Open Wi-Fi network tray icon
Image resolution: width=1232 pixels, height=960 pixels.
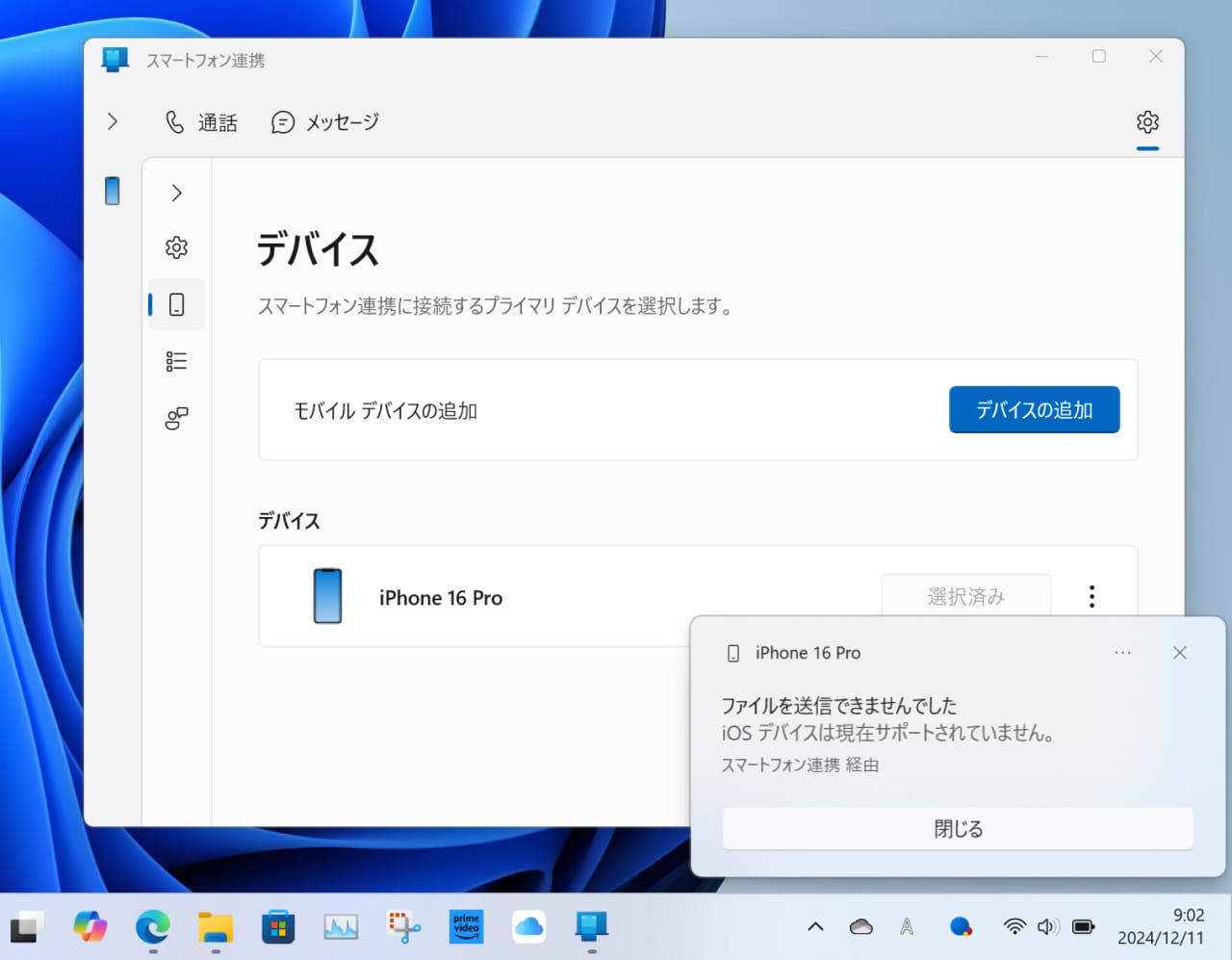click(1014, 926)
